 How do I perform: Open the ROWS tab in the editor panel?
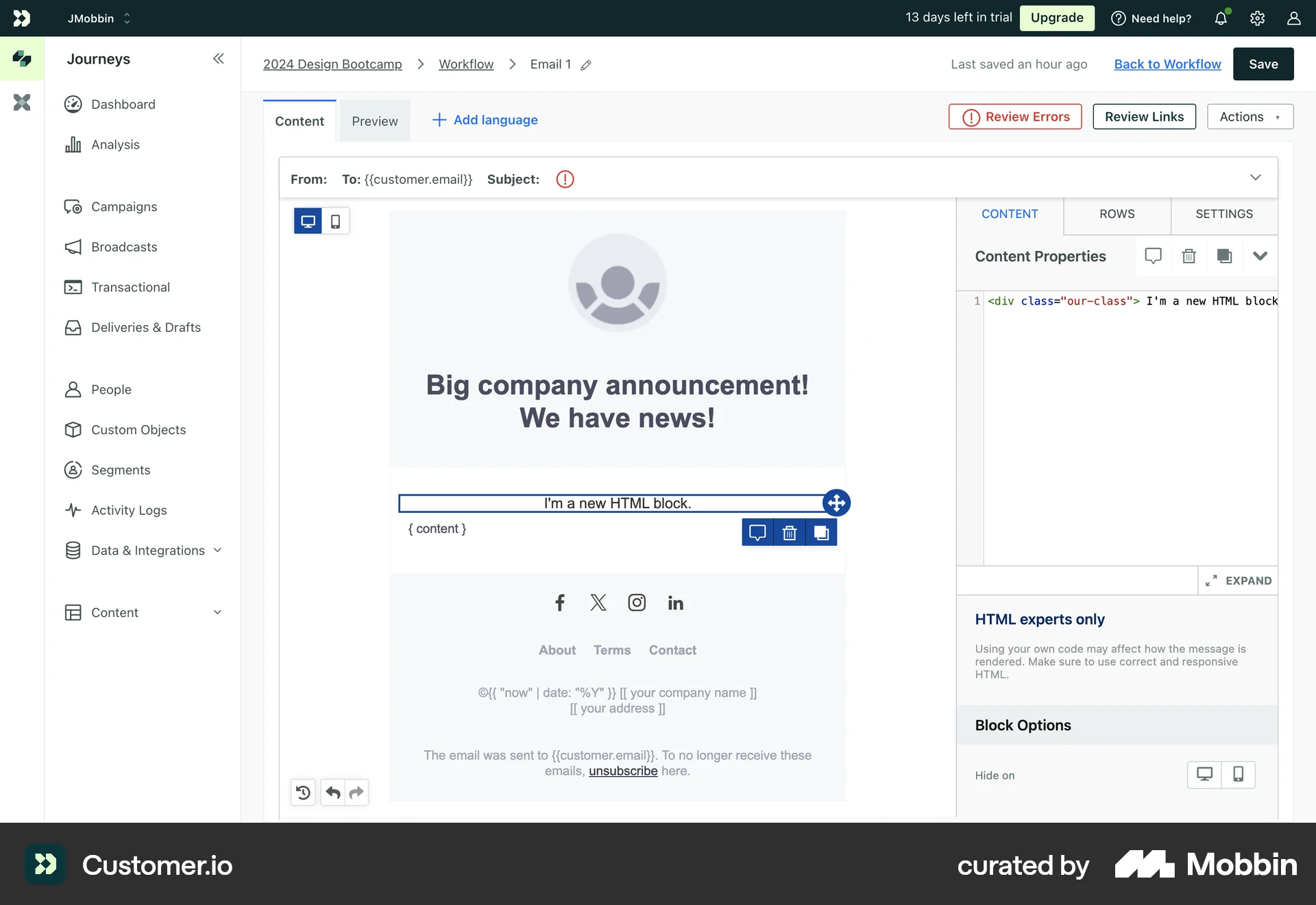[x=1117, y=214]
